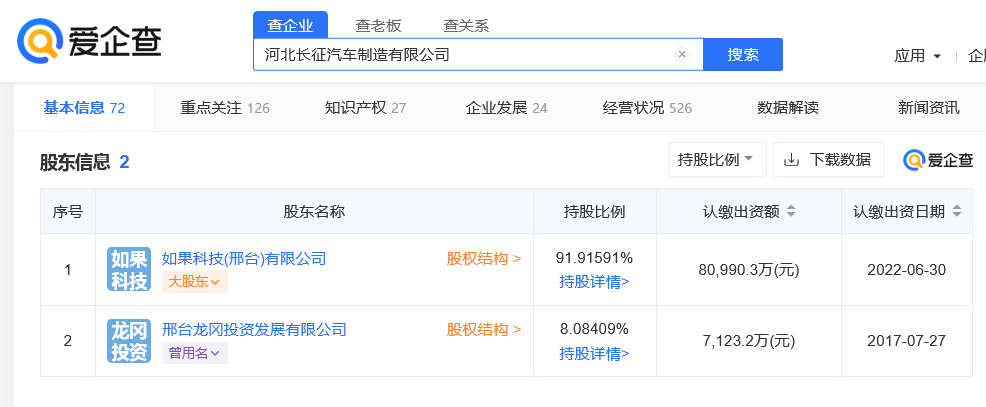The width and height of the screenshot is (986, 407).
Task: Click the blue 搜索 button
Action: (x=743, y=55)
